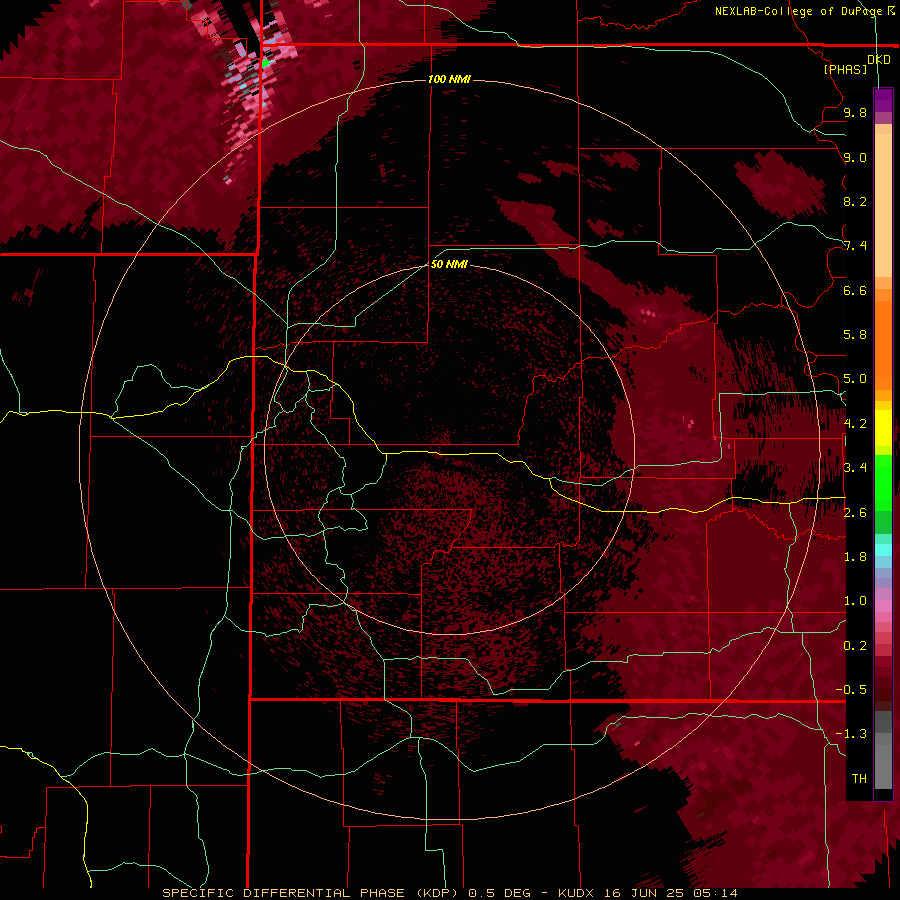900x900 pixels.
Task: Click the 2.6 value on the scale
Action: click(855, 513)
